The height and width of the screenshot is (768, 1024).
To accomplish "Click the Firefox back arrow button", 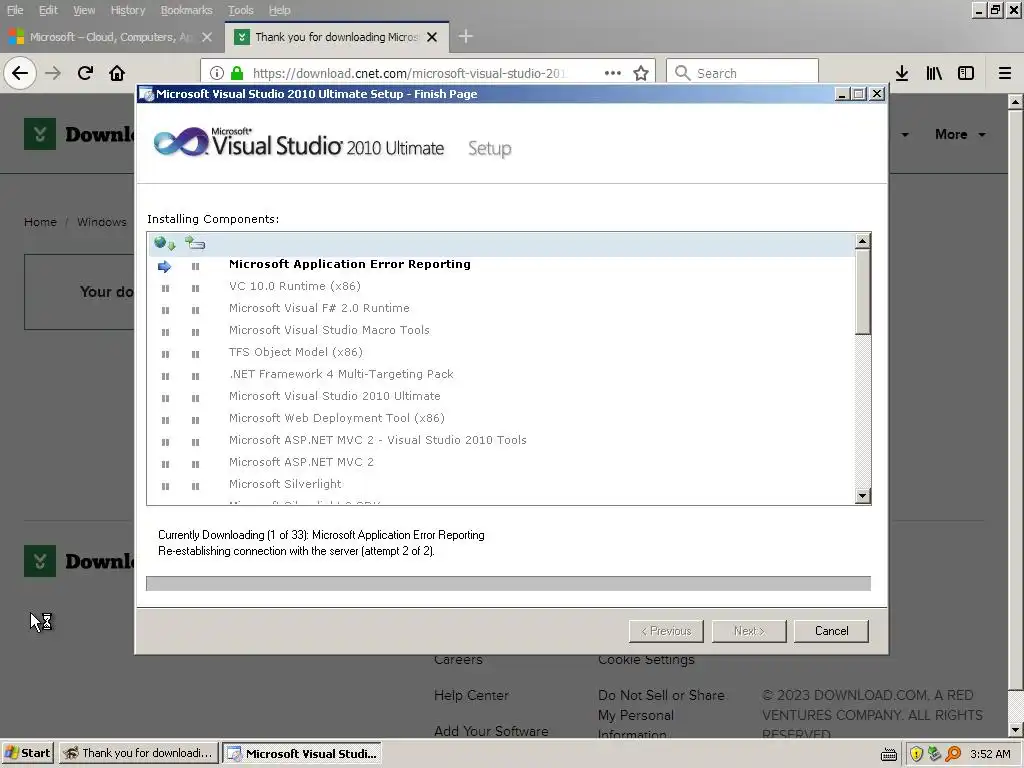I will coord(20,73).
